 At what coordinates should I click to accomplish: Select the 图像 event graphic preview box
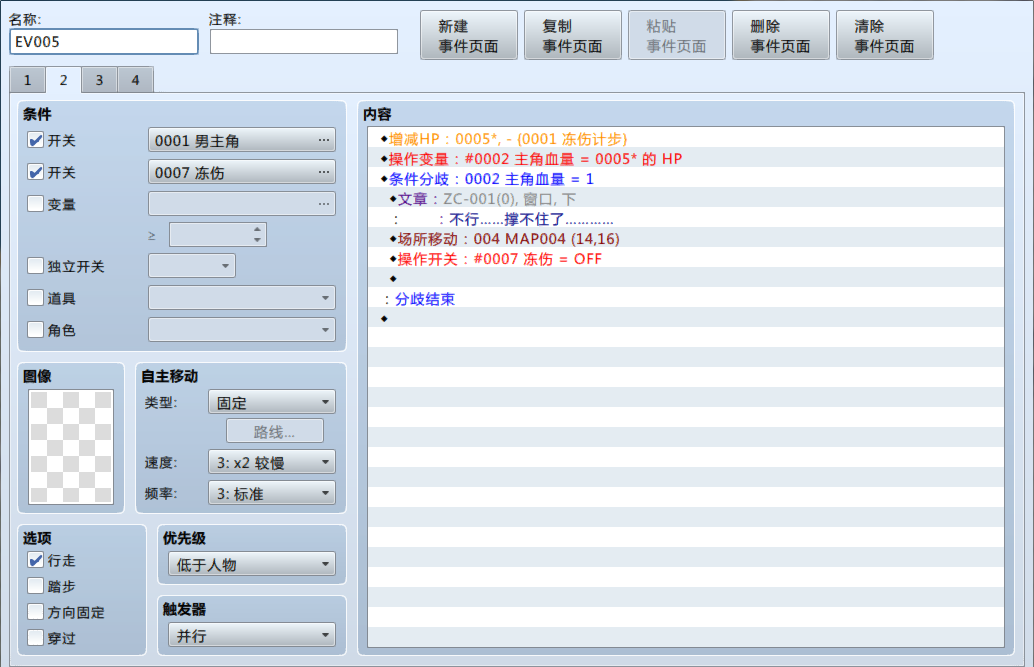pyautogui.click(x=71, y=447)
